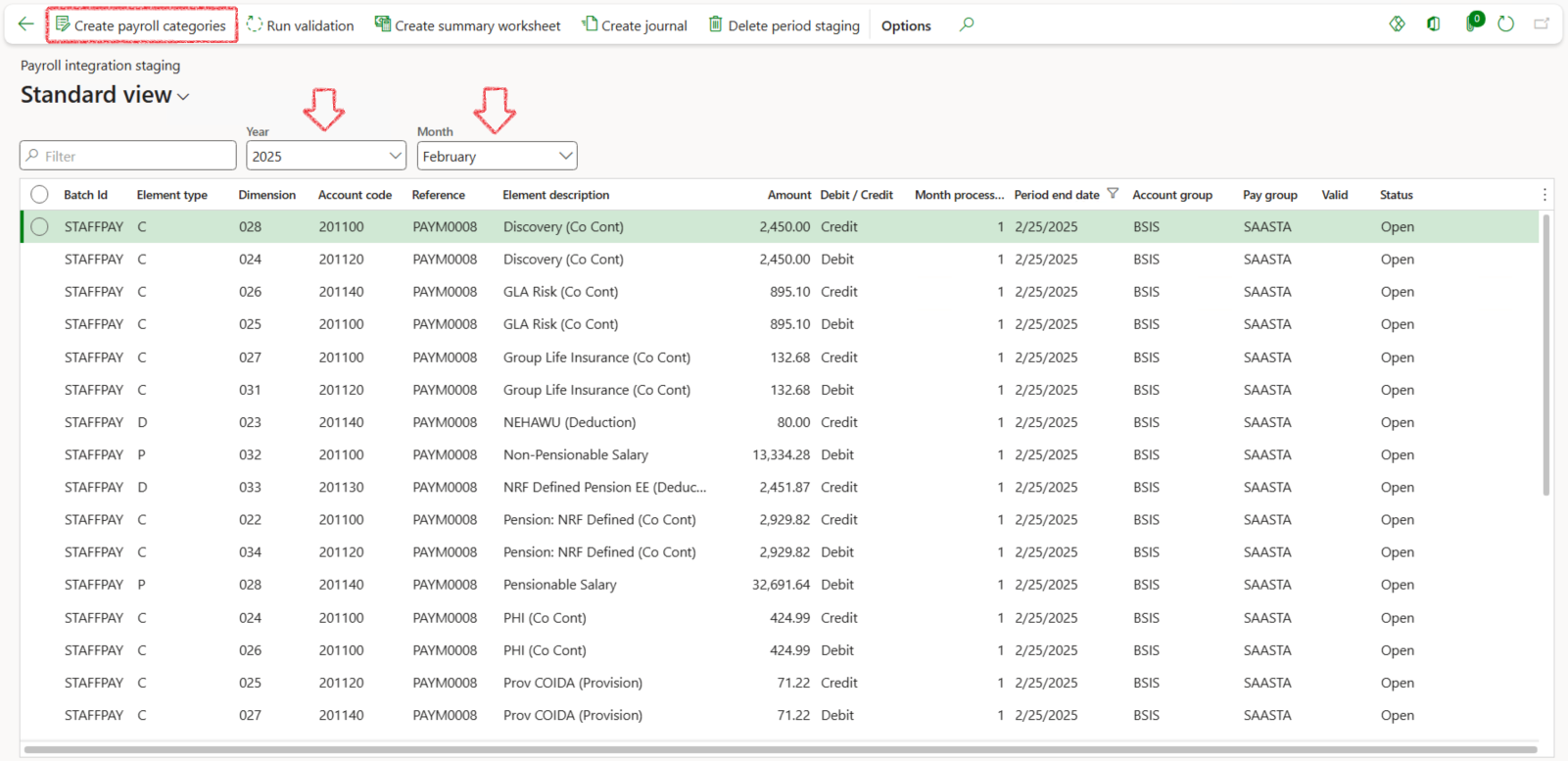The width and height of the screenshot is (1568, 761).
Task: Click the Element type column header
Action: tap(172, 195)
